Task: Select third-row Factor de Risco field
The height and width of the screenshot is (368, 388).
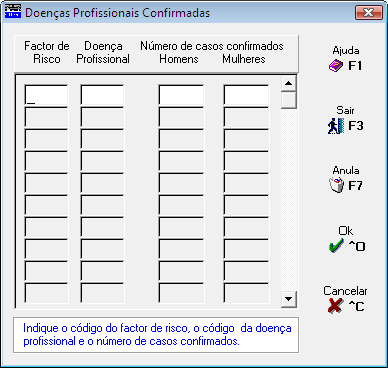Action: (46, 139)
